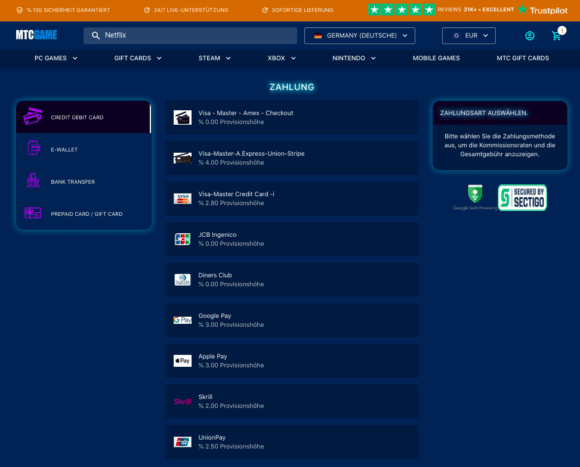Choose Visa-Master Credit Card -i payment

pos(292,199)
